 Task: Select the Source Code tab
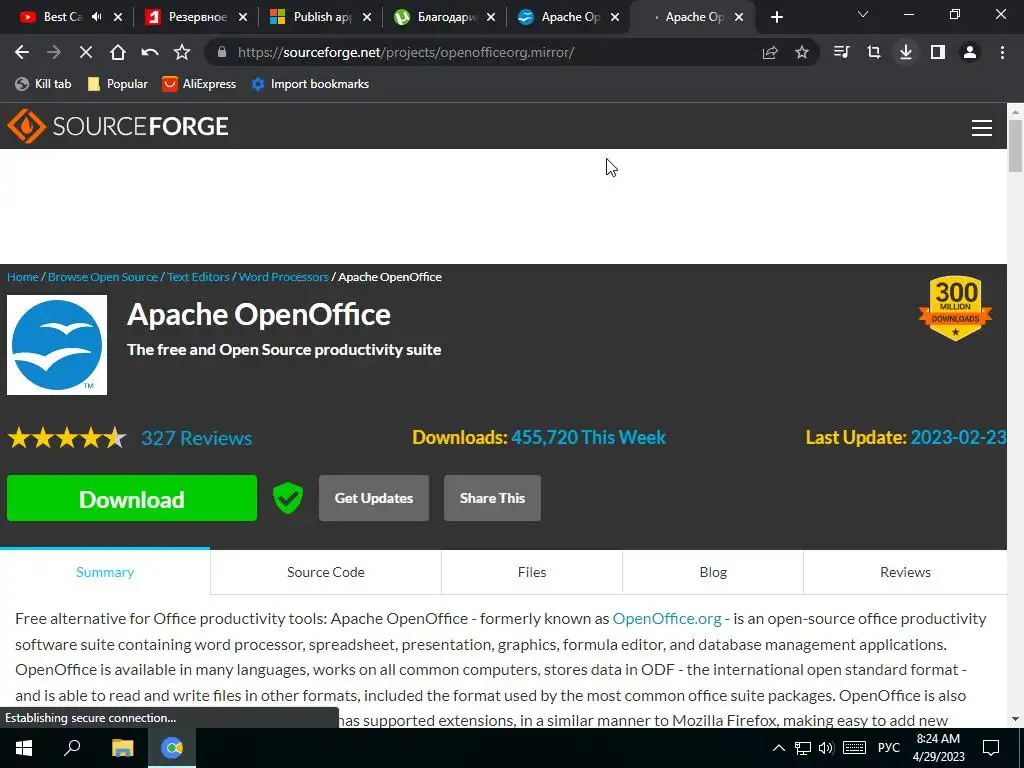(x=326, y=572)
